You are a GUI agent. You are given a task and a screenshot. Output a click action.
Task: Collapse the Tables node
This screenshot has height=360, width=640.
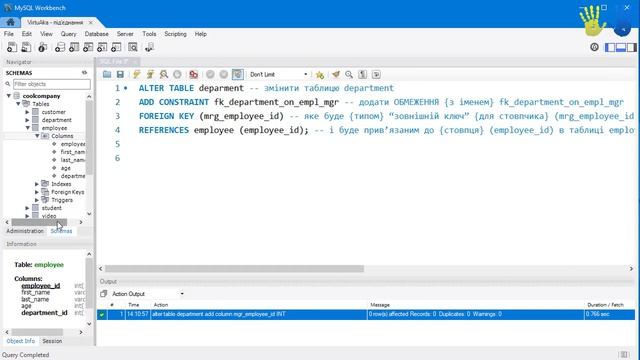(18, 104)
